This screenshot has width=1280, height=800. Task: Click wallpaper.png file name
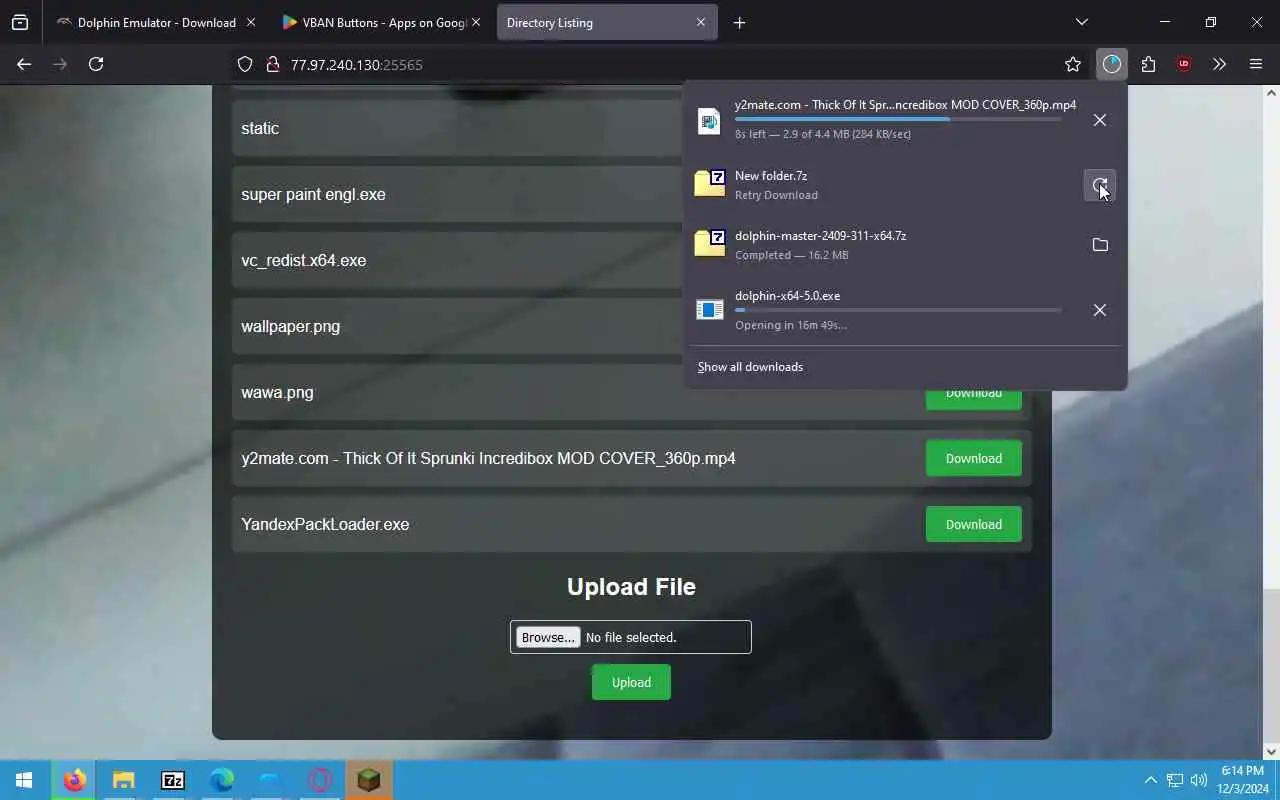coord(290,326)
